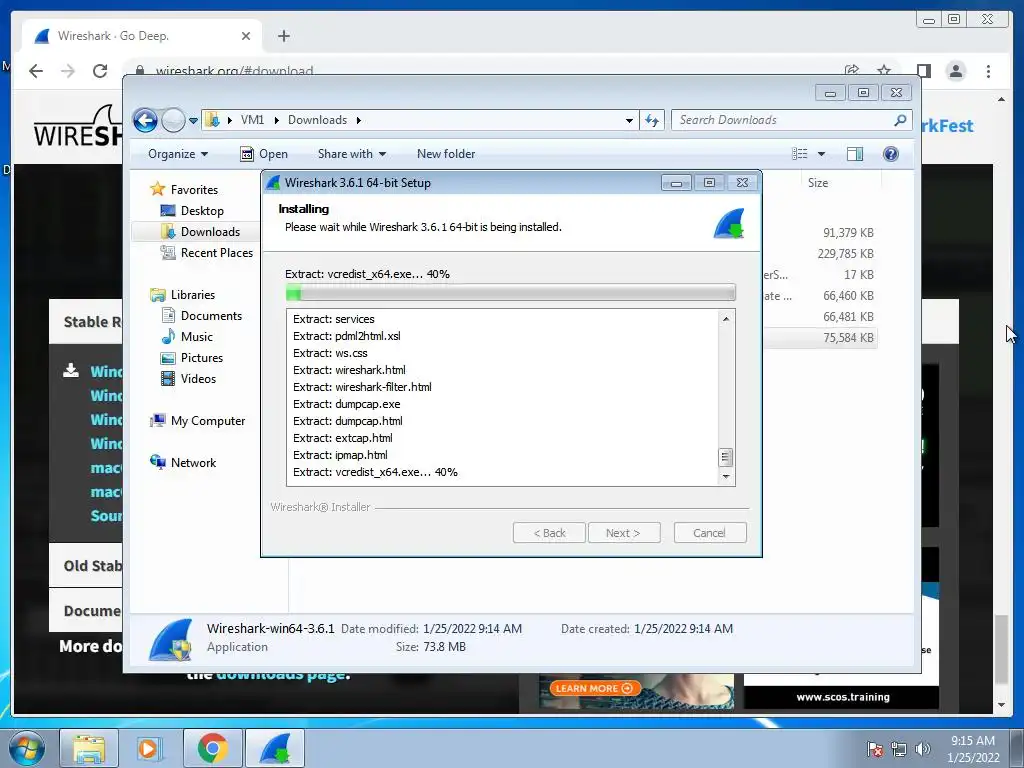
Task: Open the address bar history dropdown
Action: tap(629, 121)
